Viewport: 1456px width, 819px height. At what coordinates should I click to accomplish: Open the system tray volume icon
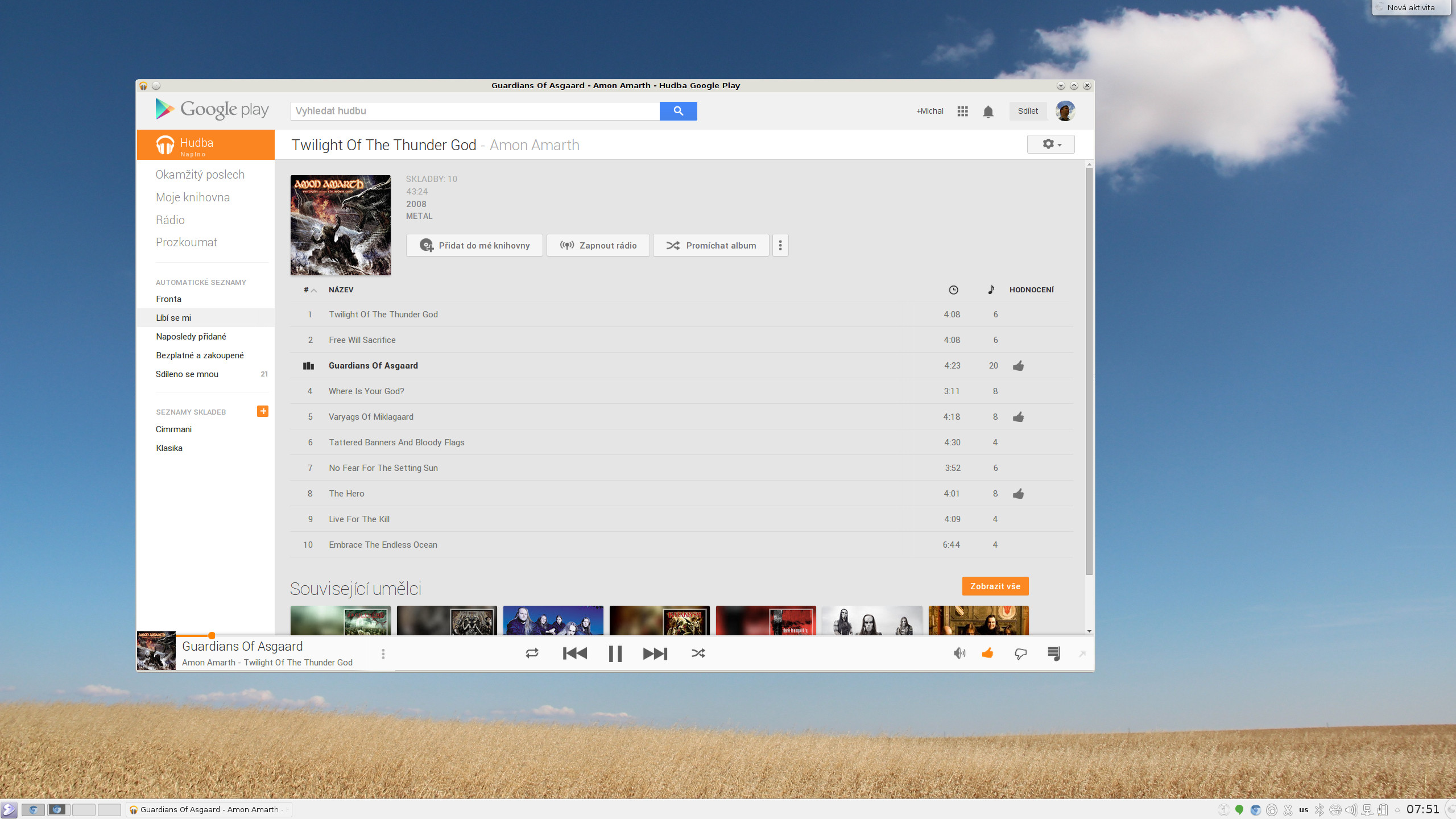pyautogui.click(x=1350, y=809)
